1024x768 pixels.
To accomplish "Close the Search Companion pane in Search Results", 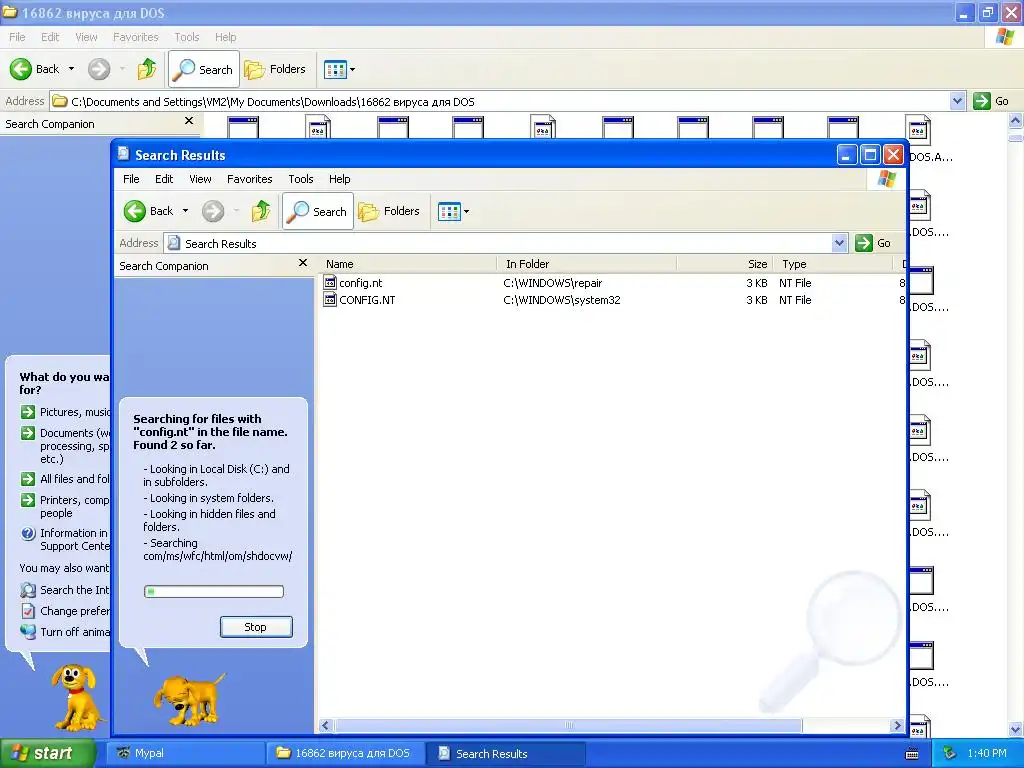I will [302, 263].
